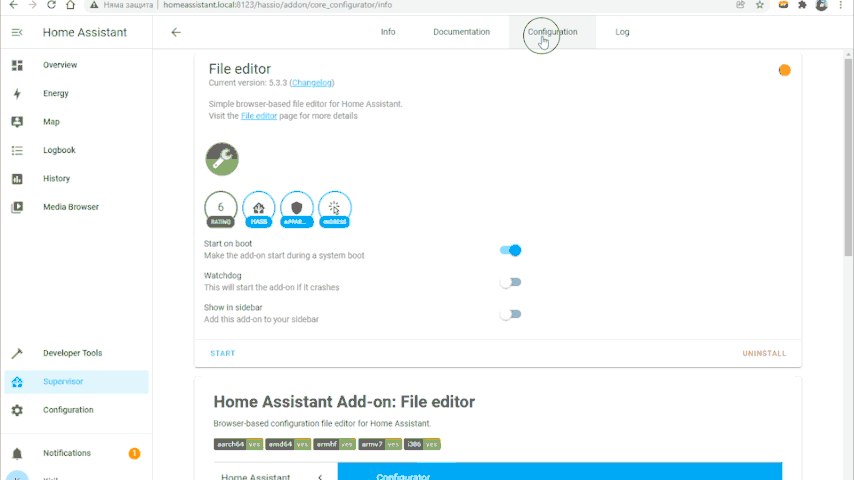Click the ingress cursor badge
The height and width of the screenshot is (480, 854).
tap(335, 209)
